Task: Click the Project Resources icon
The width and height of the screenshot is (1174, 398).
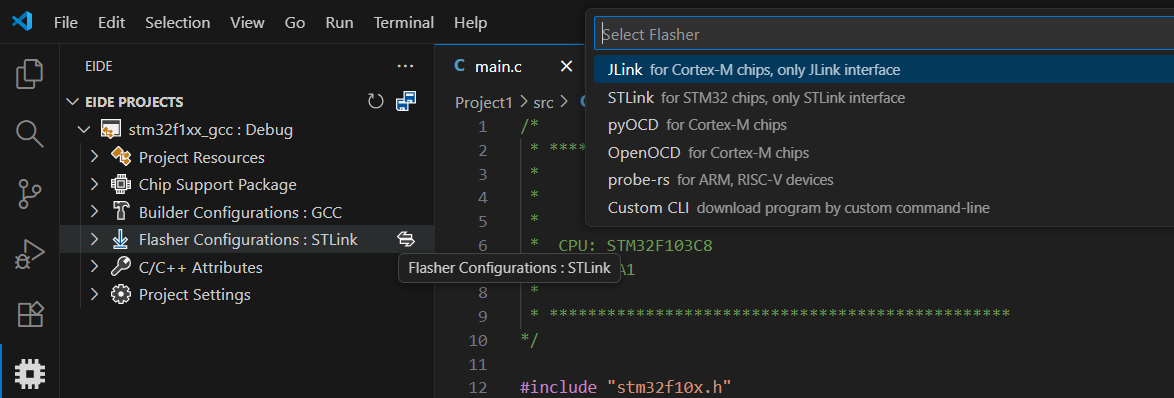Action: 121,157
